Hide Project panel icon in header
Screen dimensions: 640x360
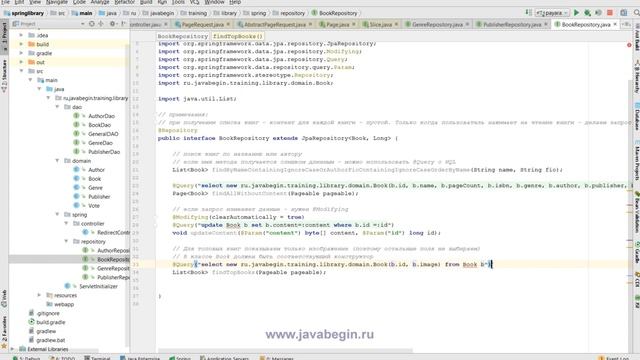pyautogui.click(x=123, y=24)
